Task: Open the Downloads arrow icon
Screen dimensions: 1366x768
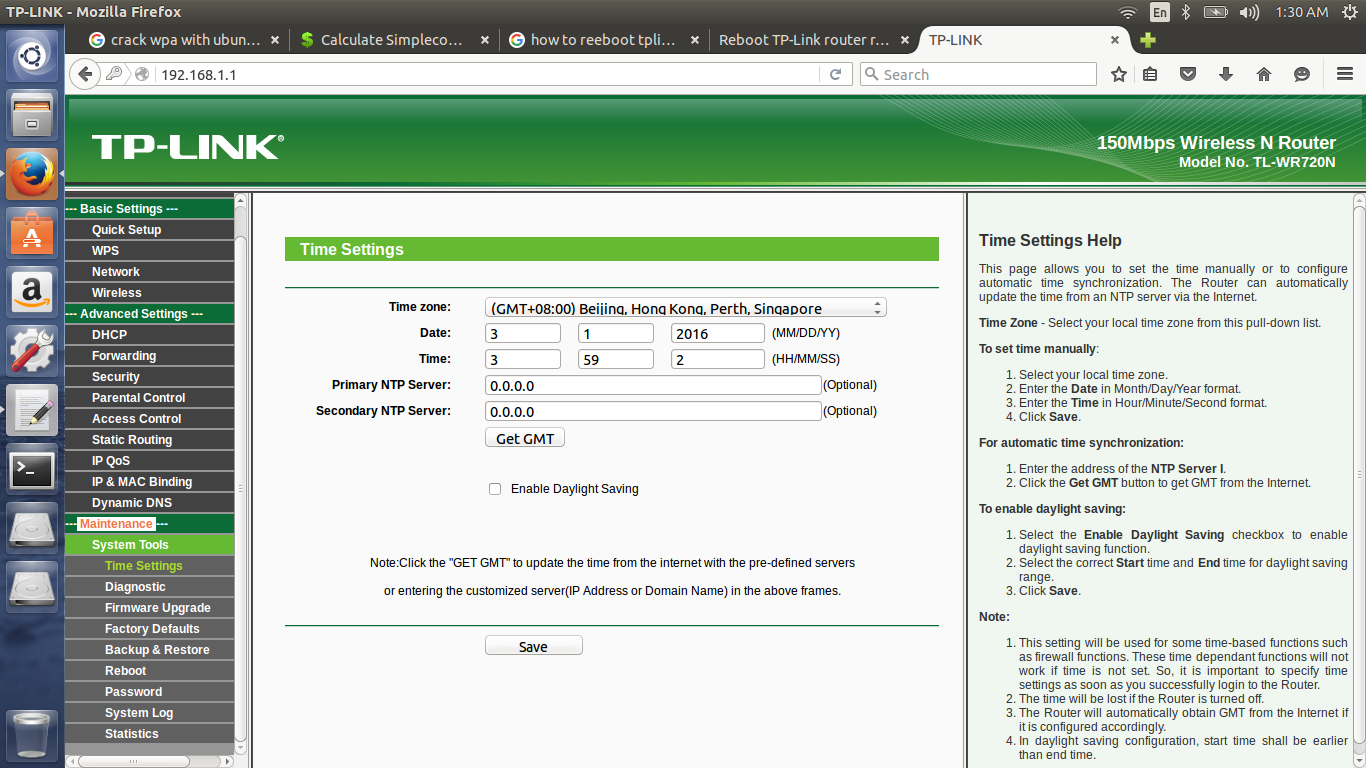Action: point(1226,74)
